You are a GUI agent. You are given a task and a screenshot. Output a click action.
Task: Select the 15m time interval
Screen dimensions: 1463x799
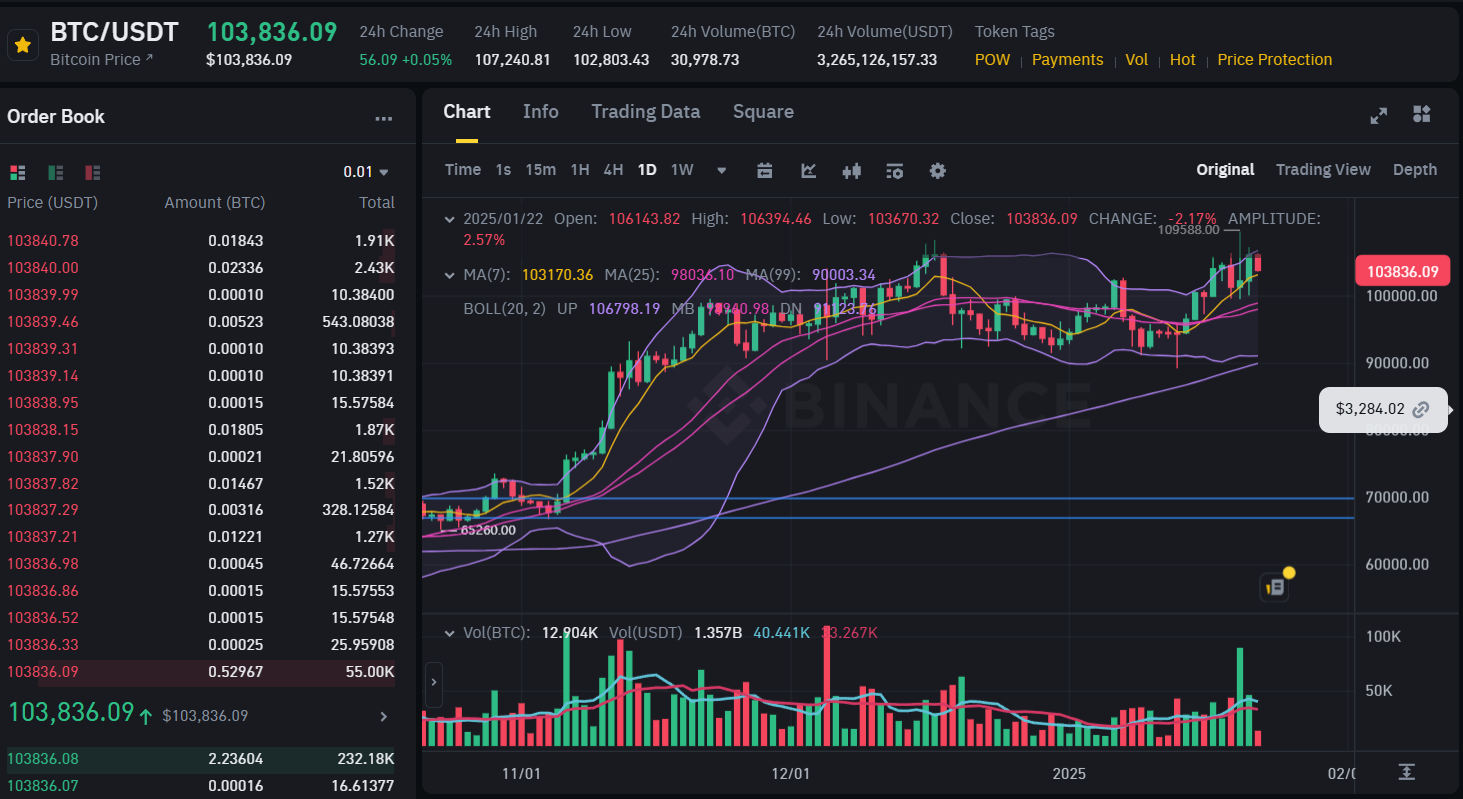tap(541, 170)
